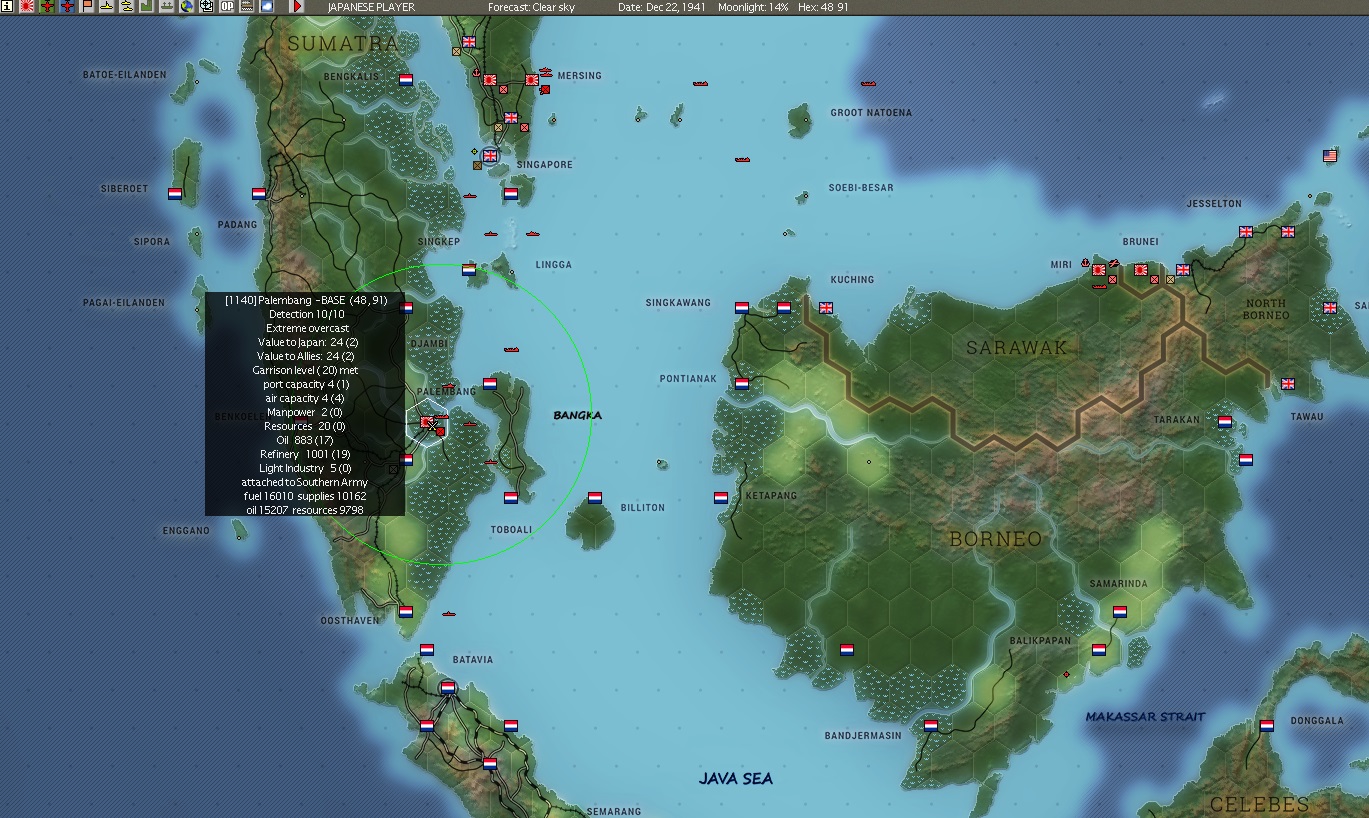This screenshot has width=1369, height=818.
Task: Click 'Refinery 1001 (19)' in tooltip
Action: pyautogui.click(x=305, y=454)
